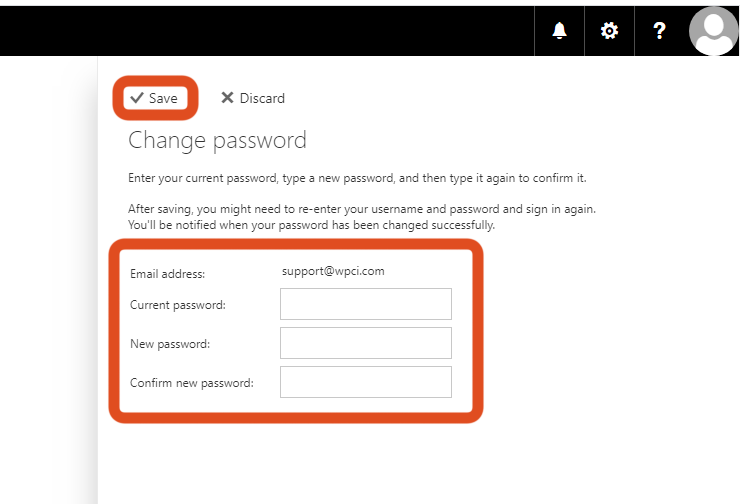The height and width of the screenshot is (504, 740).
Task: Open the user account avatar
Action: 713,31
